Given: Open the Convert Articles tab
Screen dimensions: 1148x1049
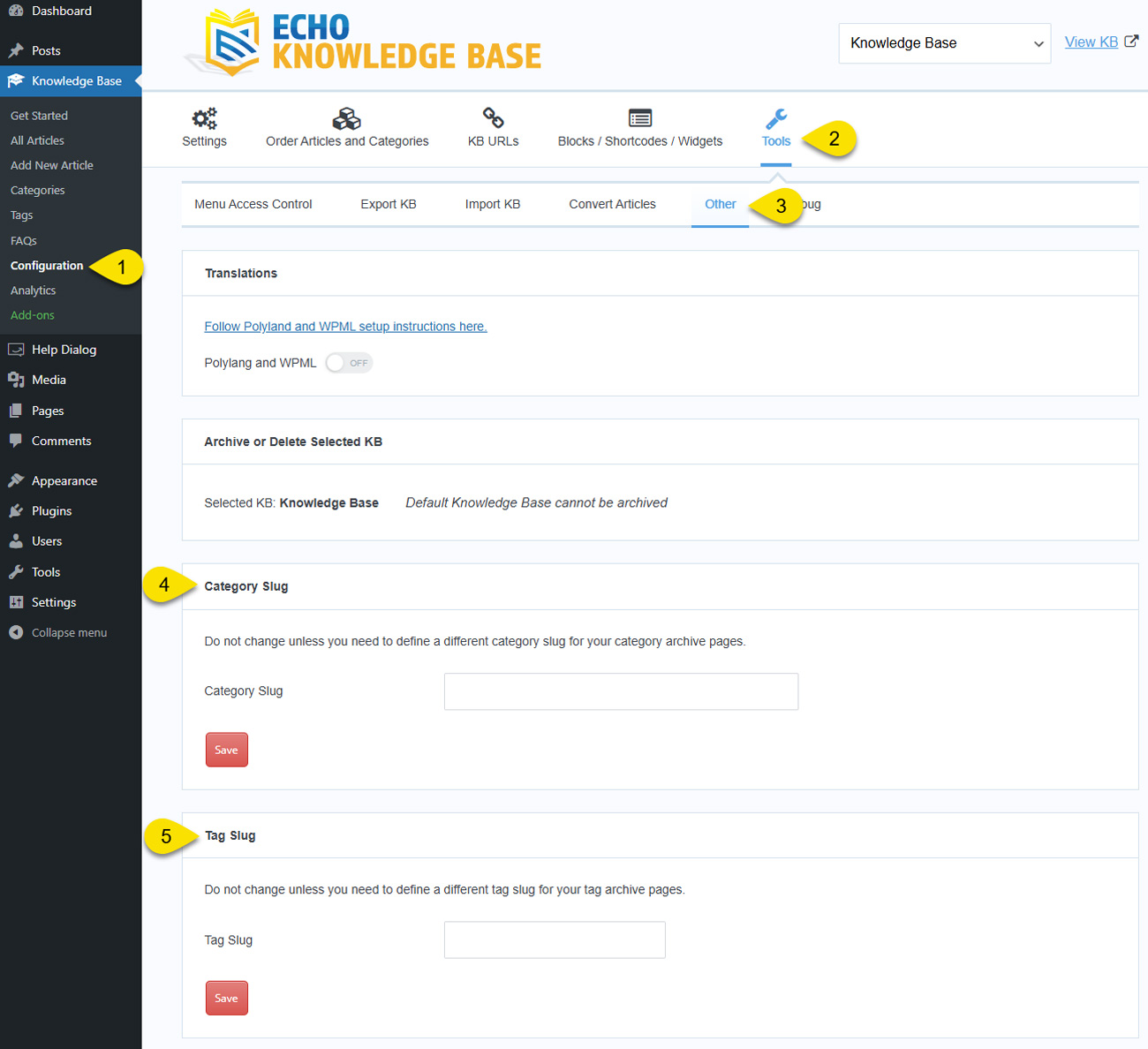Looking at the screenshot, I should coord(613,204).
